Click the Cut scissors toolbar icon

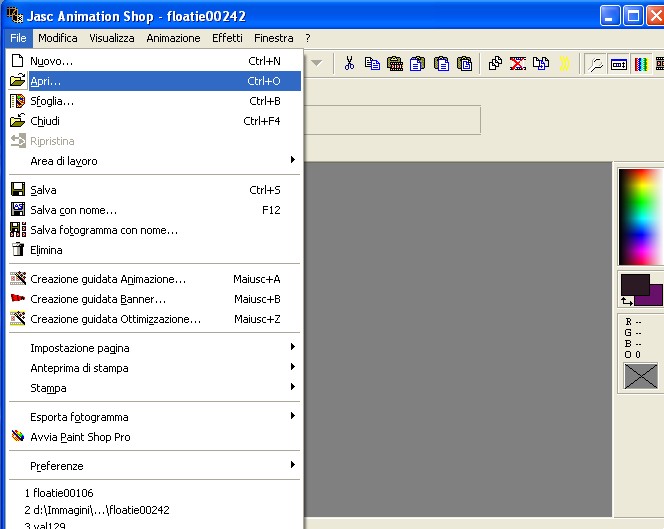click(349, 64)
